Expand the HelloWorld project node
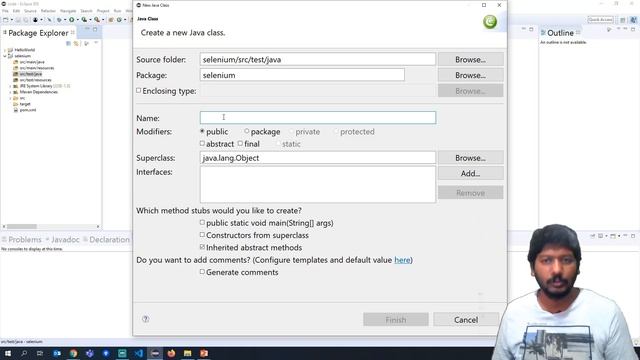Viewport: 640px width, 360px height. click(x=5, y=50)
